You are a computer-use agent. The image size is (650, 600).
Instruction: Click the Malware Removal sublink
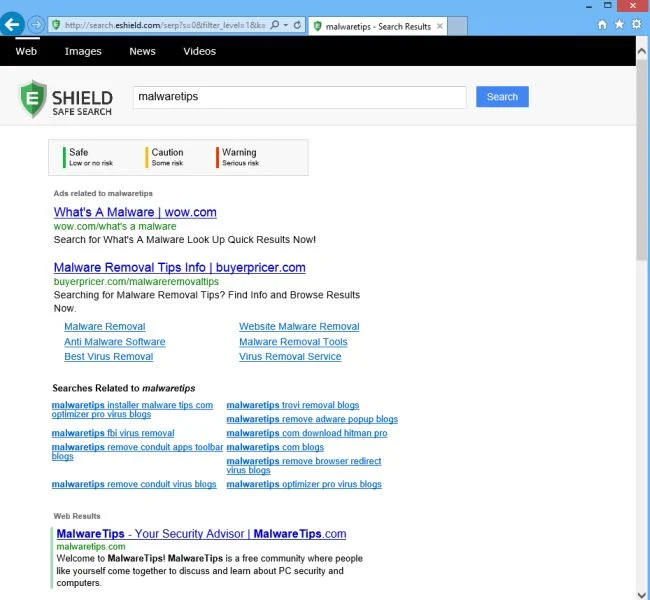pos(104,326)
